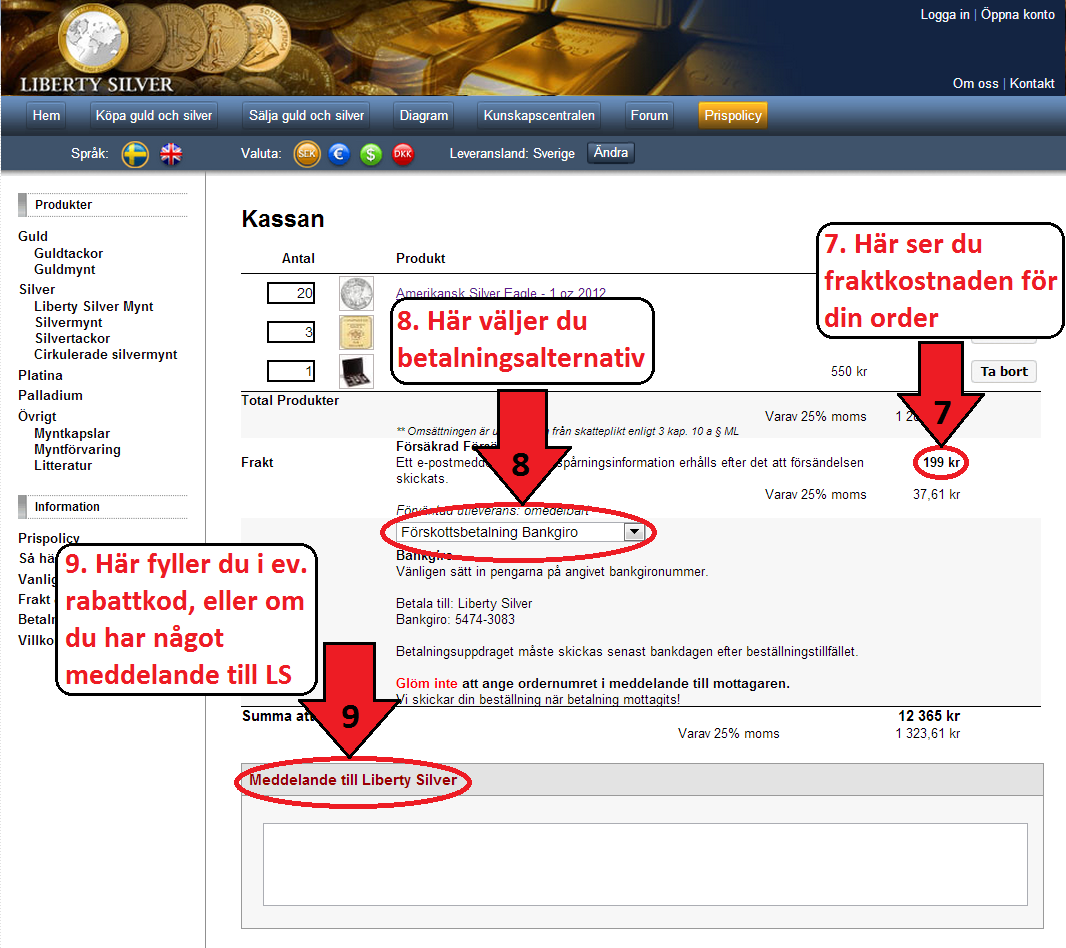Open the coin case product thumbnail
Viewport: 1066px width, 948px height.
pyautogui.click(x=356, y=371)
